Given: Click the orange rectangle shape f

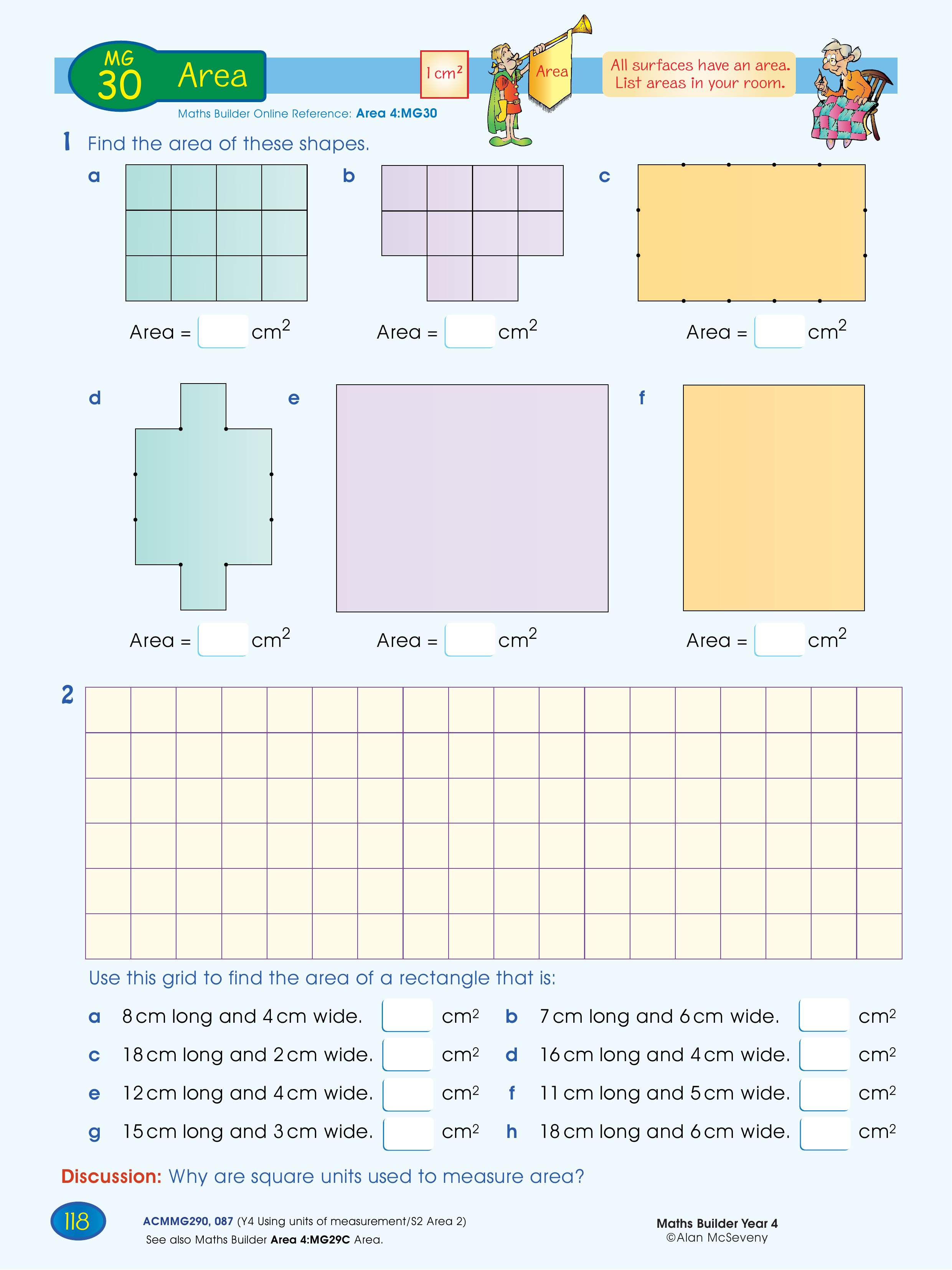Looking at the screenshot, I should click(774, 498).
